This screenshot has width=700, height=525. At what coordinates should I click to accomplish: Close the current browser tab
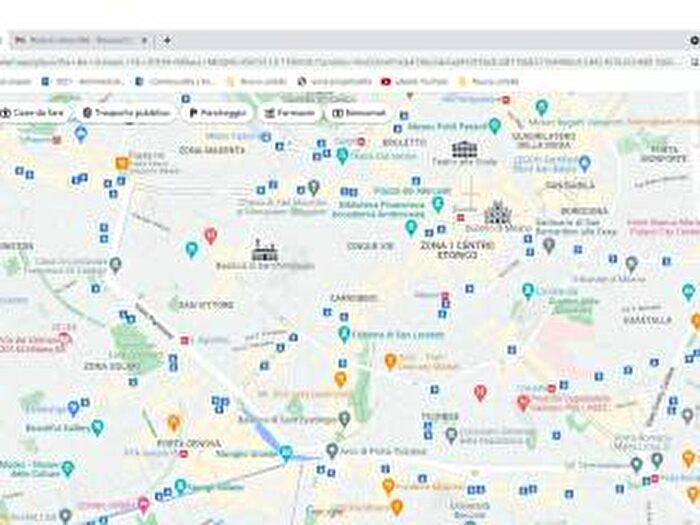point(143,40)
